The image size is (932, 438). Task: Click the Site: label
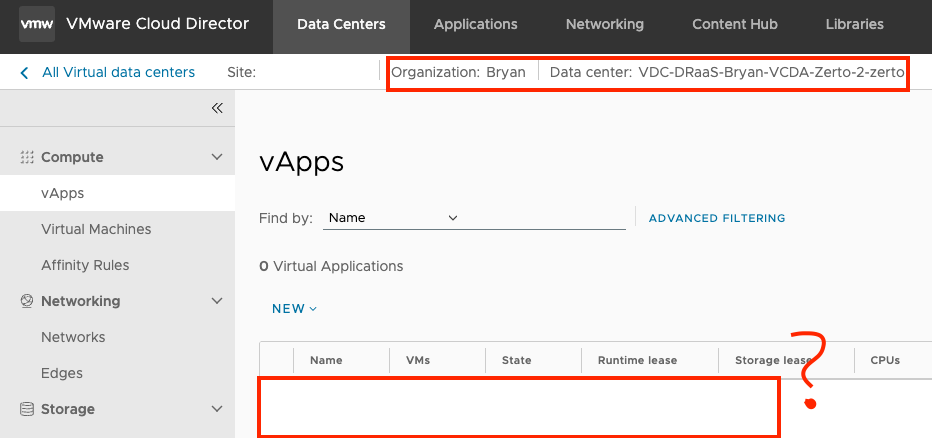(241, 73)
